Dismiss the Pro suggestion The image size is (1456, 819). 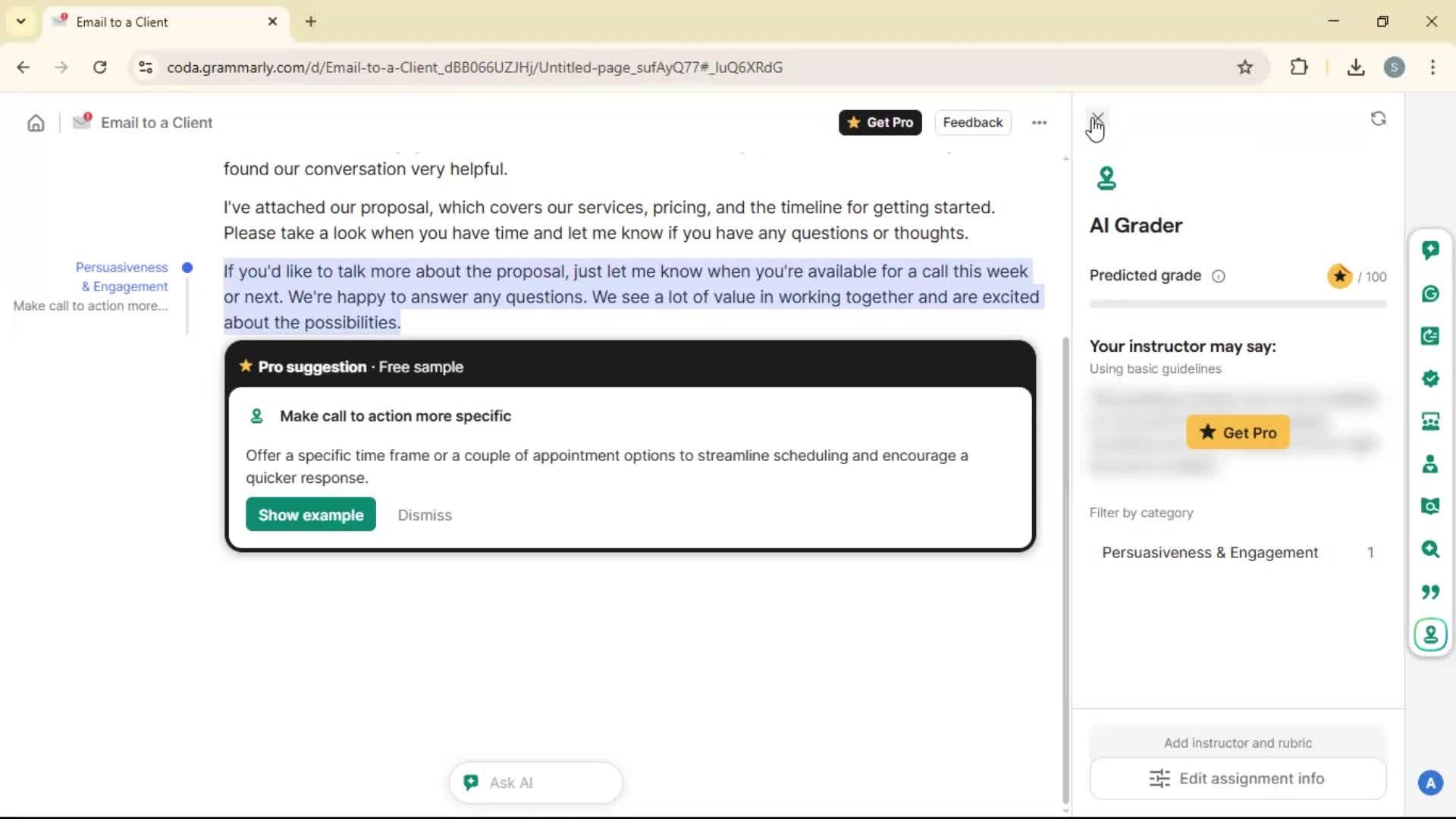[424, 515]
